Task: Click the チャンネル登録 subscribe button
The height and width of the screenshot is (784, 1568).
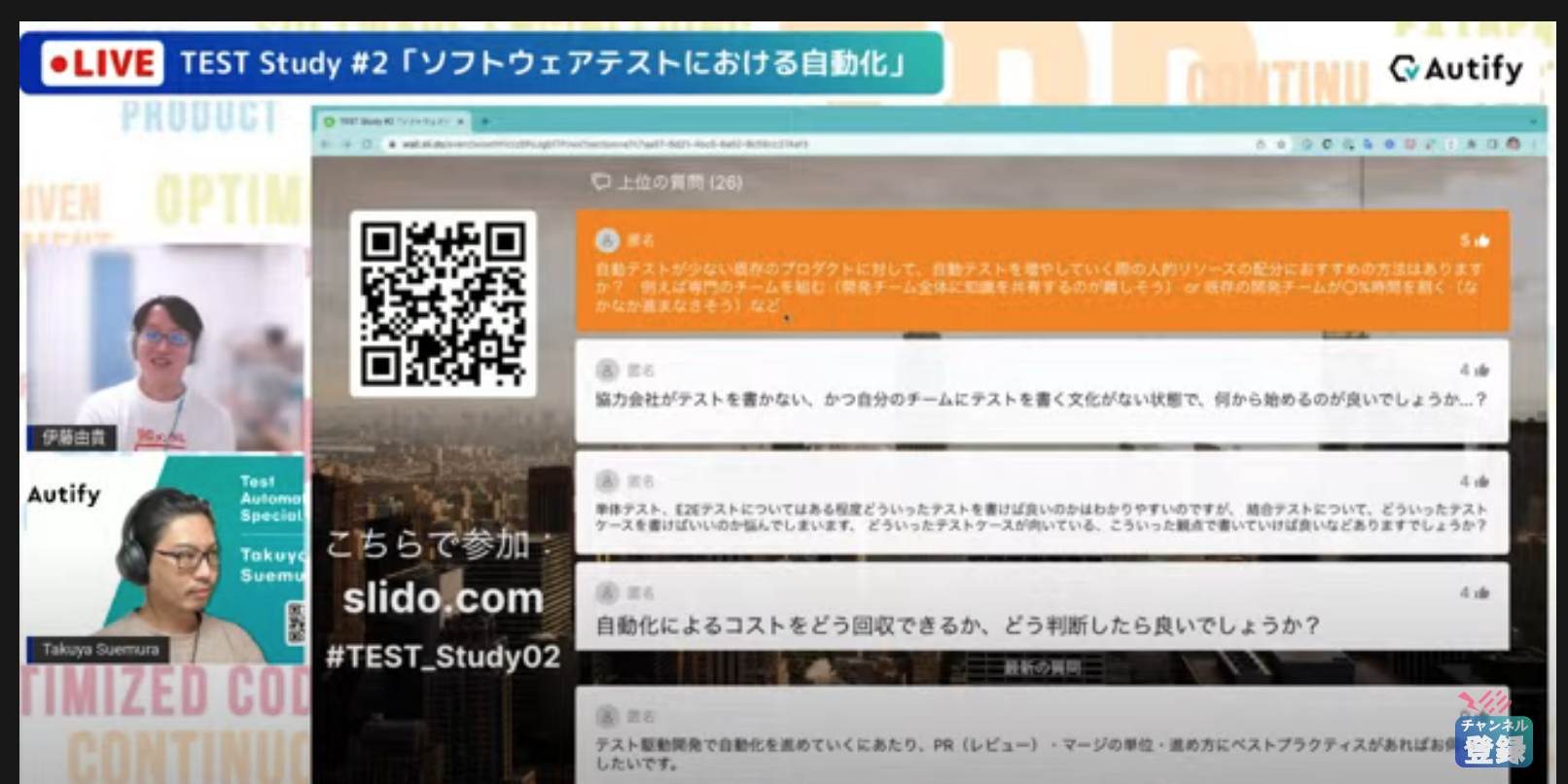Action: 1494,742
